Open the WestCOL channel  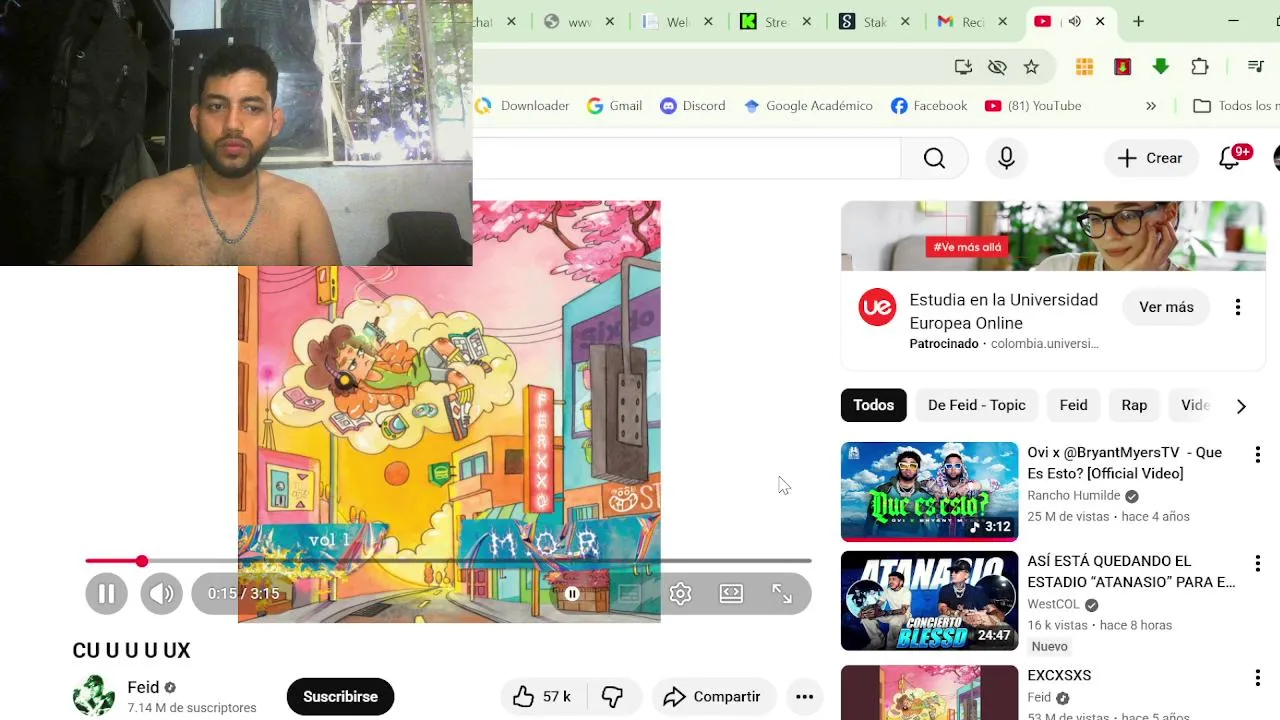[x=1053, y=605]
